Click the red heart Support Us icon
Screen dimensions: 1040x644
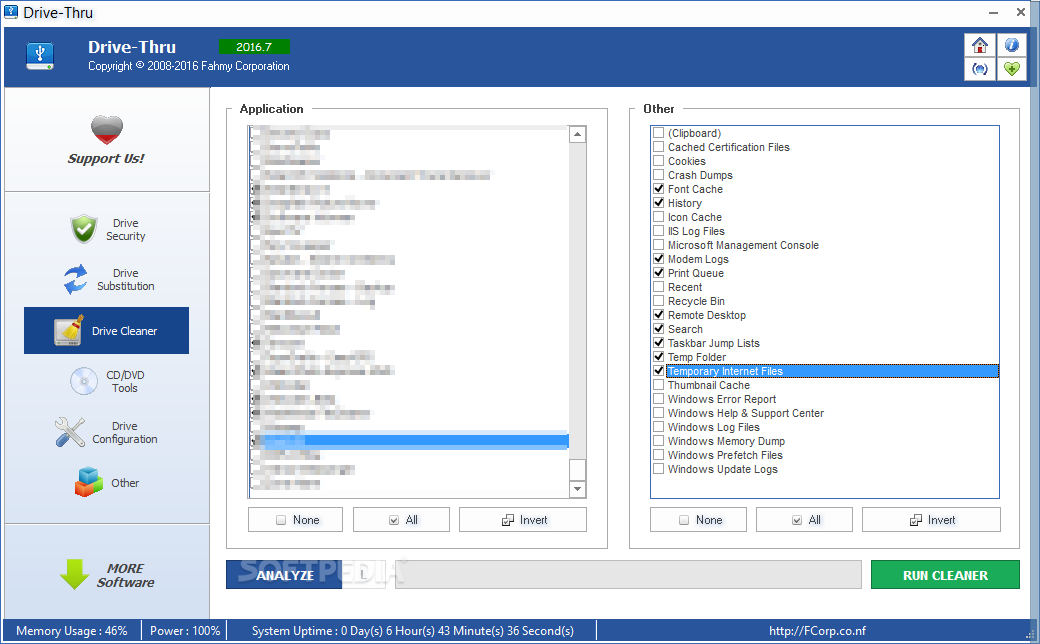point(107,130)
